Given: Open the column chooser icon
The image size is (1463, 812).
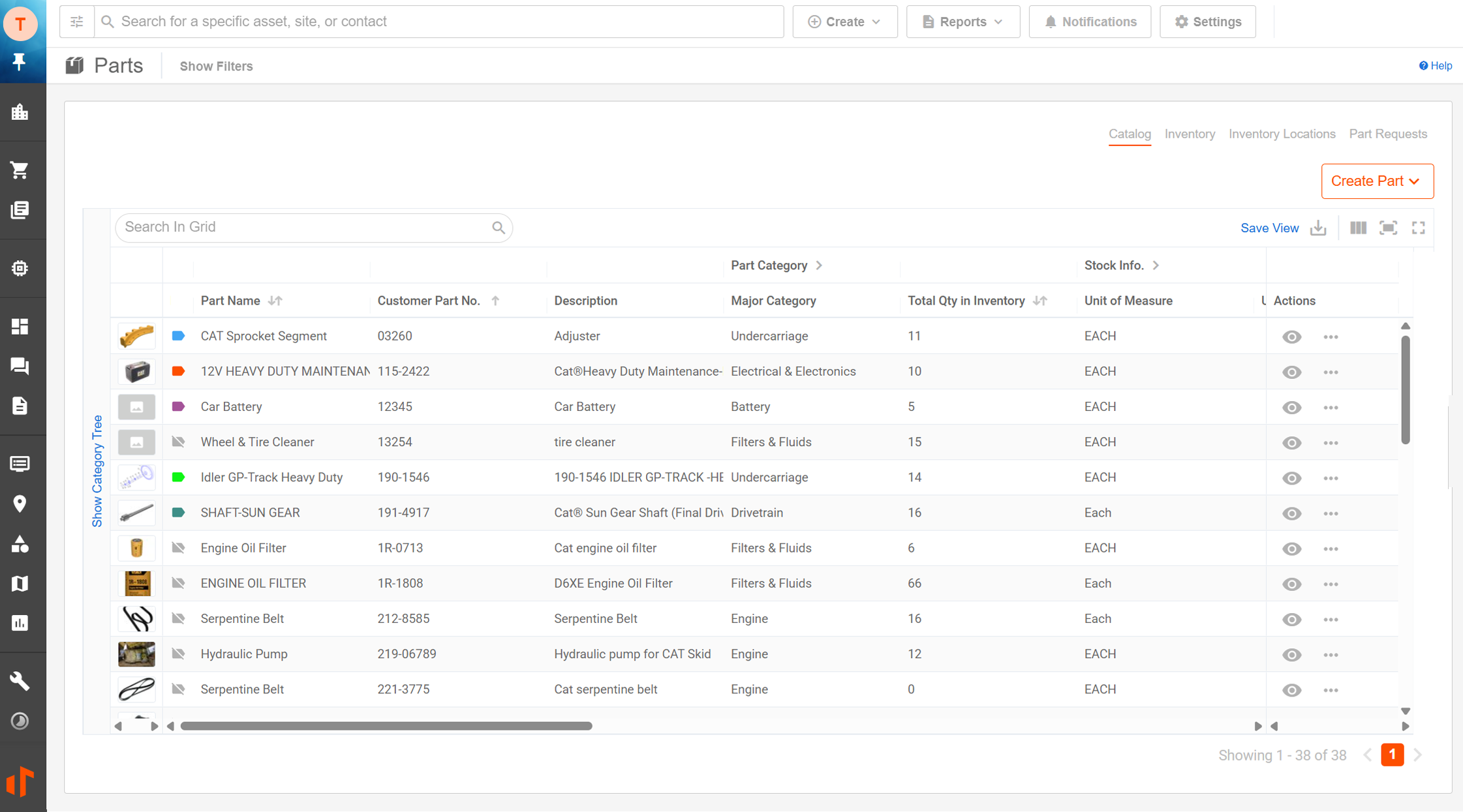Looking at the screenshot, I should (x=1358, y=228).
